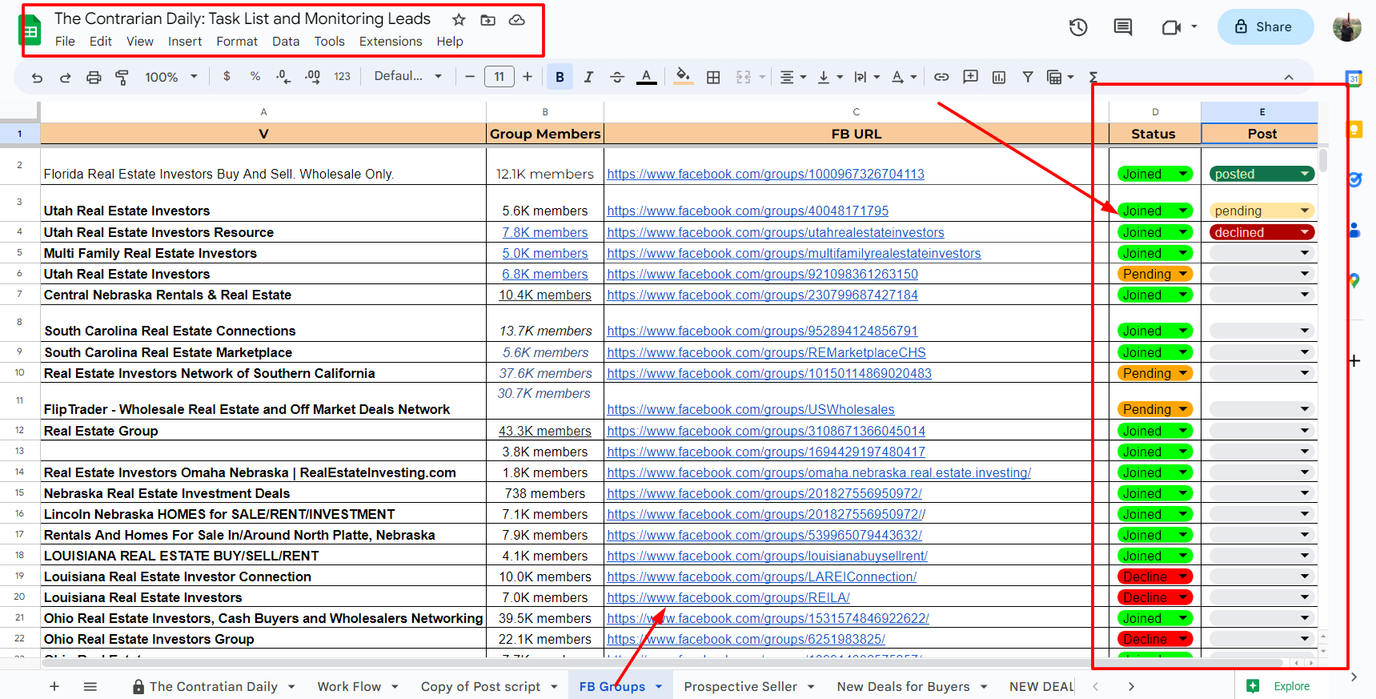Viewport: 1376px width, 699px height.
Task: Click the Share button
Action: [x=1265, y=27]
